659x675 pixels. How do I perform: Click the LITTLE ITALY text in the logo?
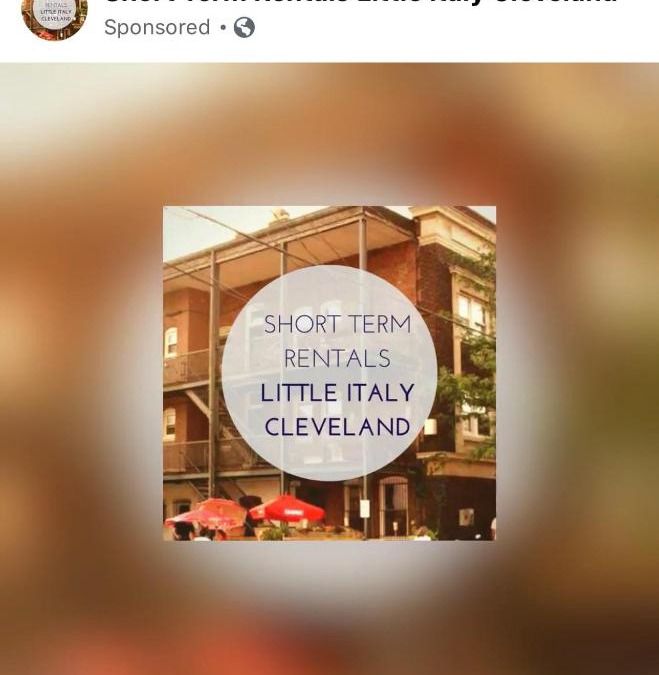[x=337, y=393]
